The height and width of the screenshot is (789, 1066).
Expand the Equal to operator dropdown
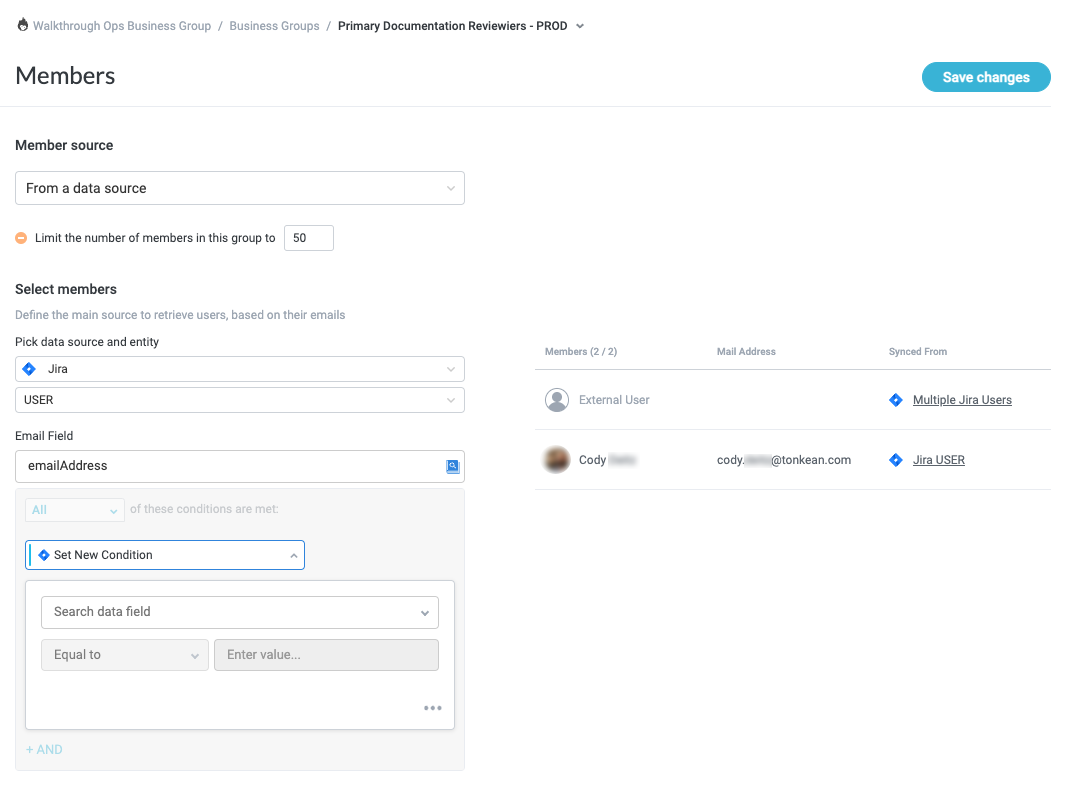[x=125, y=655]
